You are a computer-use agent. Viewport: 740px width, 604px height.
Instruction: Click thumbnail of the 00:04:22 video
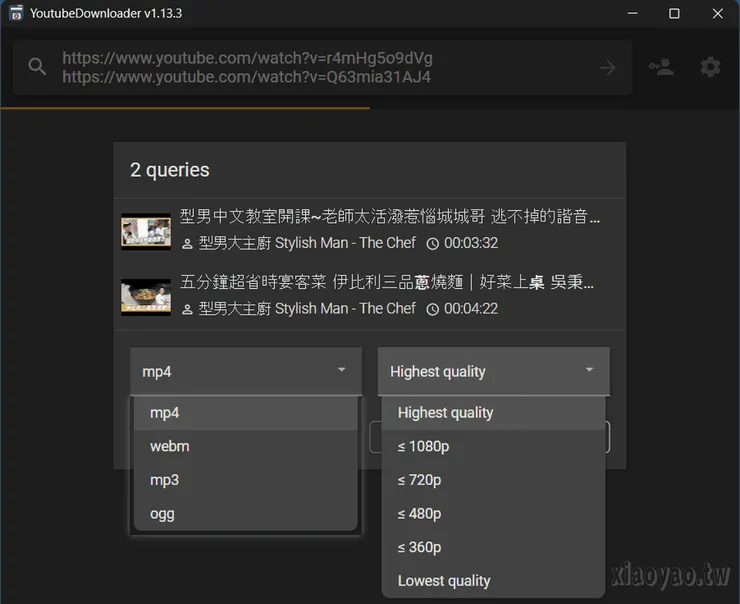pos(146,297)
